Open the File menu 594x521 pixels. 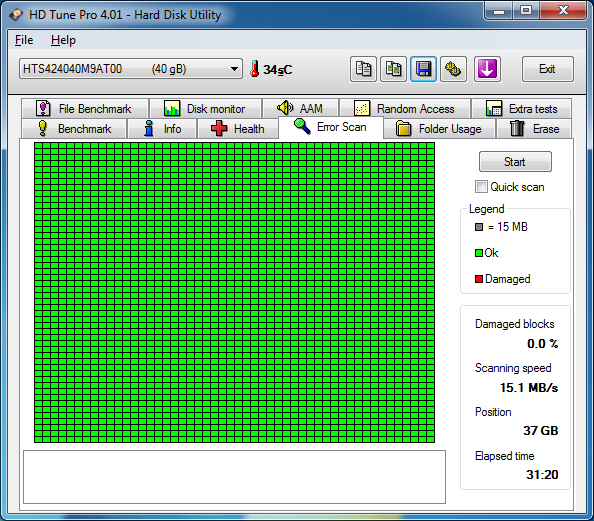pos(24,40)
